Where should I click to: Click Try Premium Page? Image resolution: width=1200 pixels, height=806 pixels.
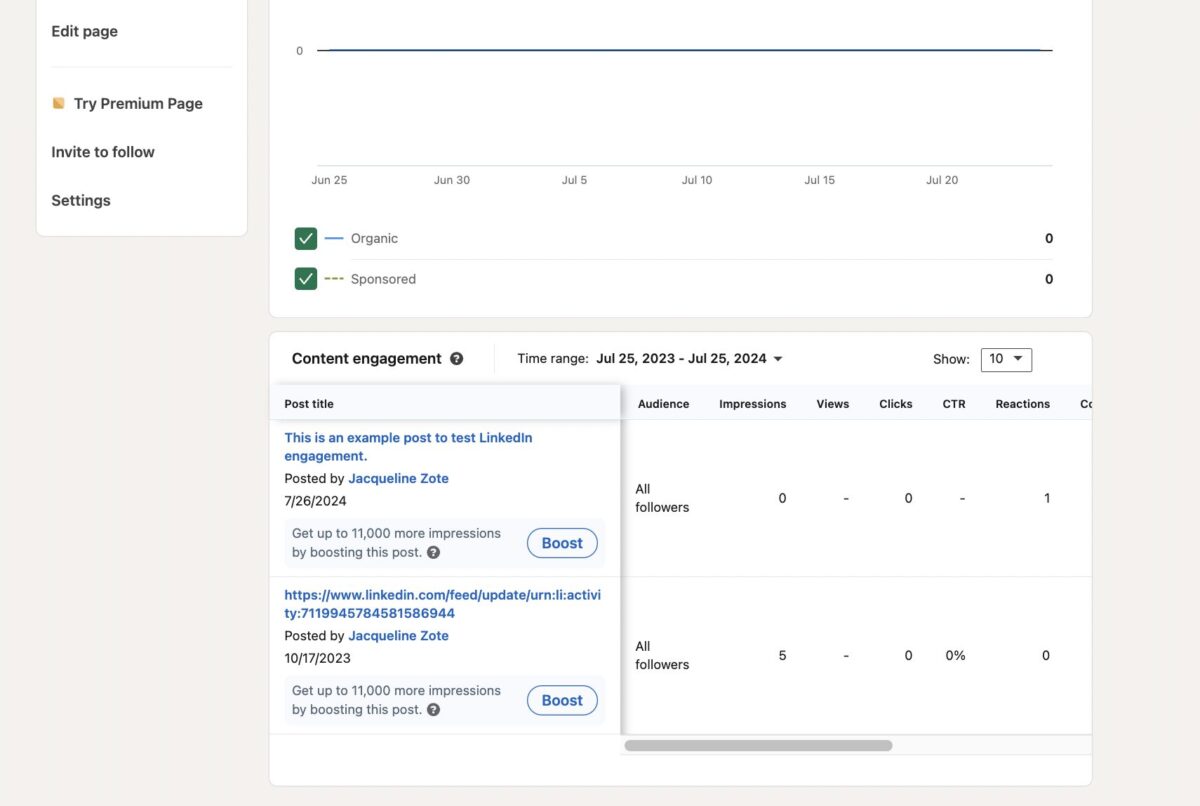pyautogui.click(x=137, y=103)
